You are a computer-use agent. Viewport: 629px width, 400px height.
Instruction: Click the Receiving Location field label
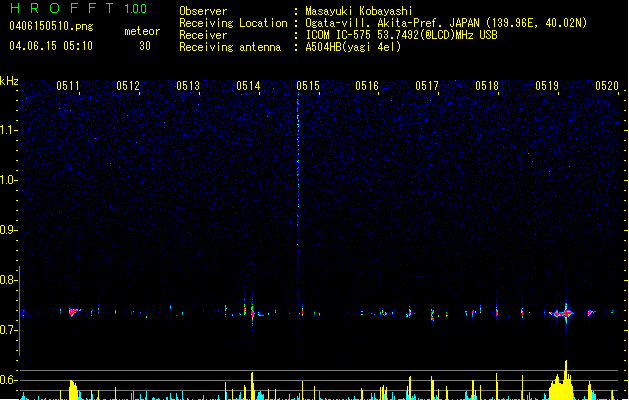coord(233,23)
